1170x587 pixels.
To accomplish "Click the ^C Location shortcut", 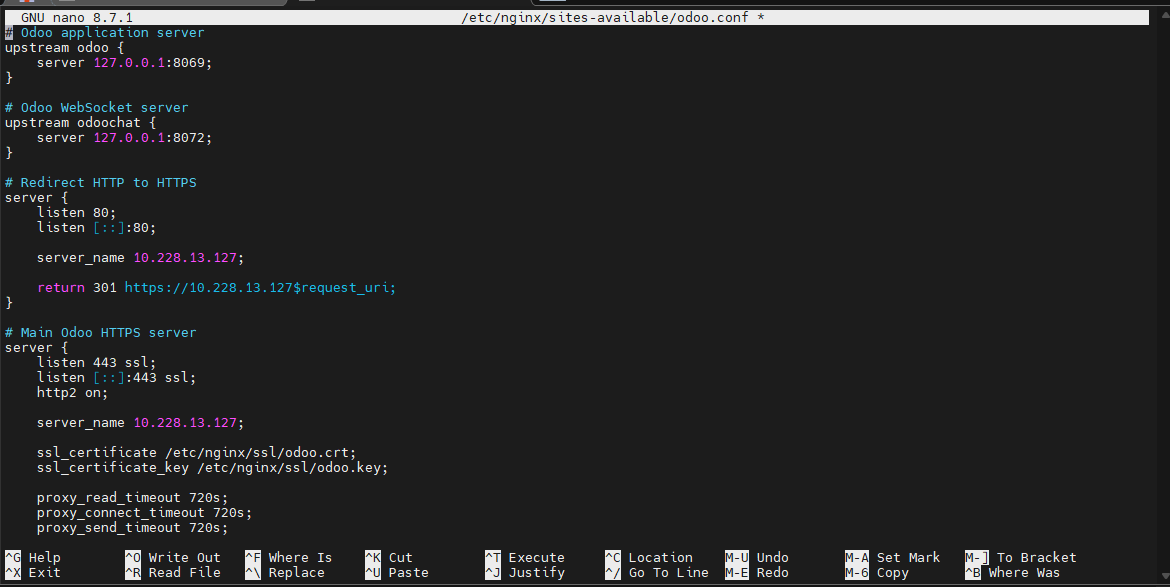I will 649,557.
